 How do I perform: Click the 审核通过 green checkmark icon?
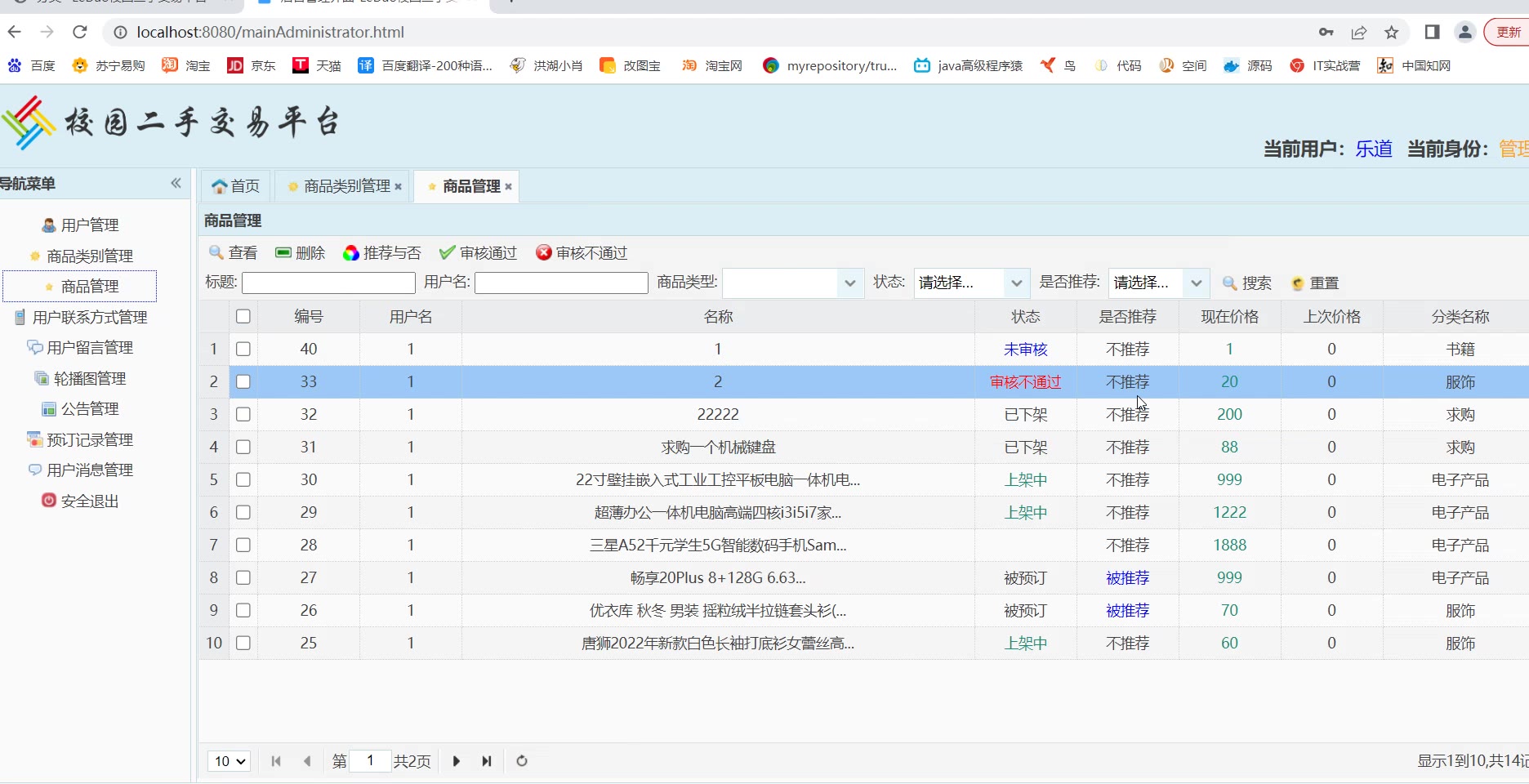point(447,253)
